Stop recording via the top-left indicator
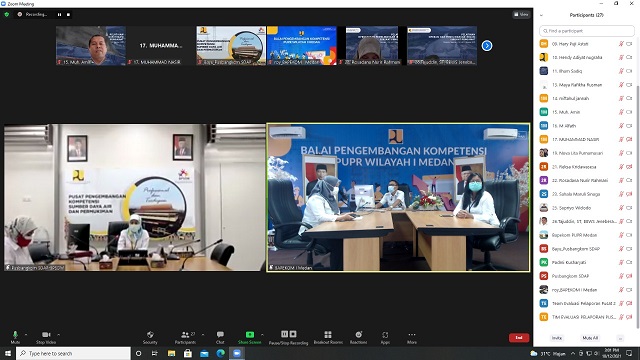This screenshot has width=640, height=360. point(68,14)
